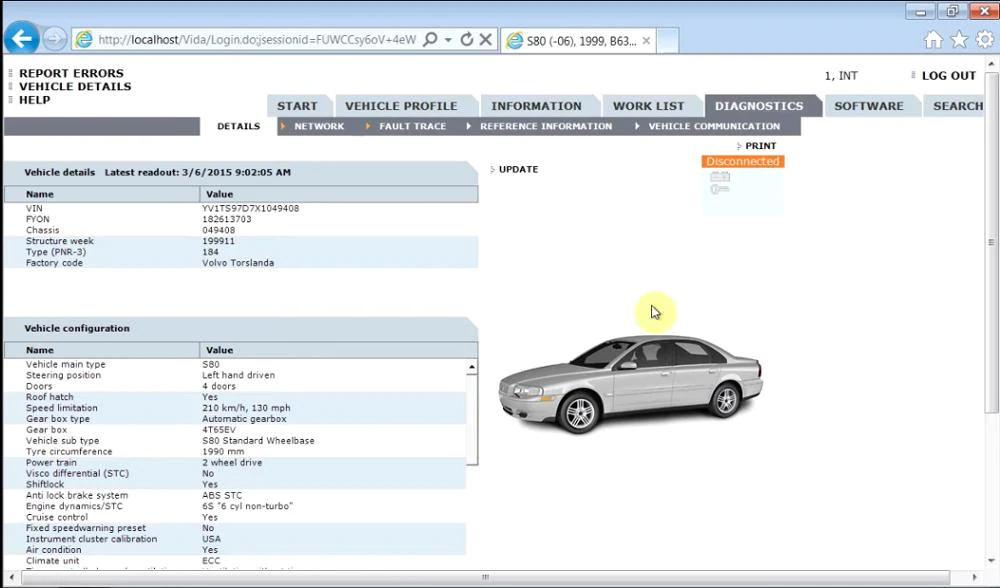Click the Vehicle sub type value
This screenshot has width=1000, height=588.
258,441
